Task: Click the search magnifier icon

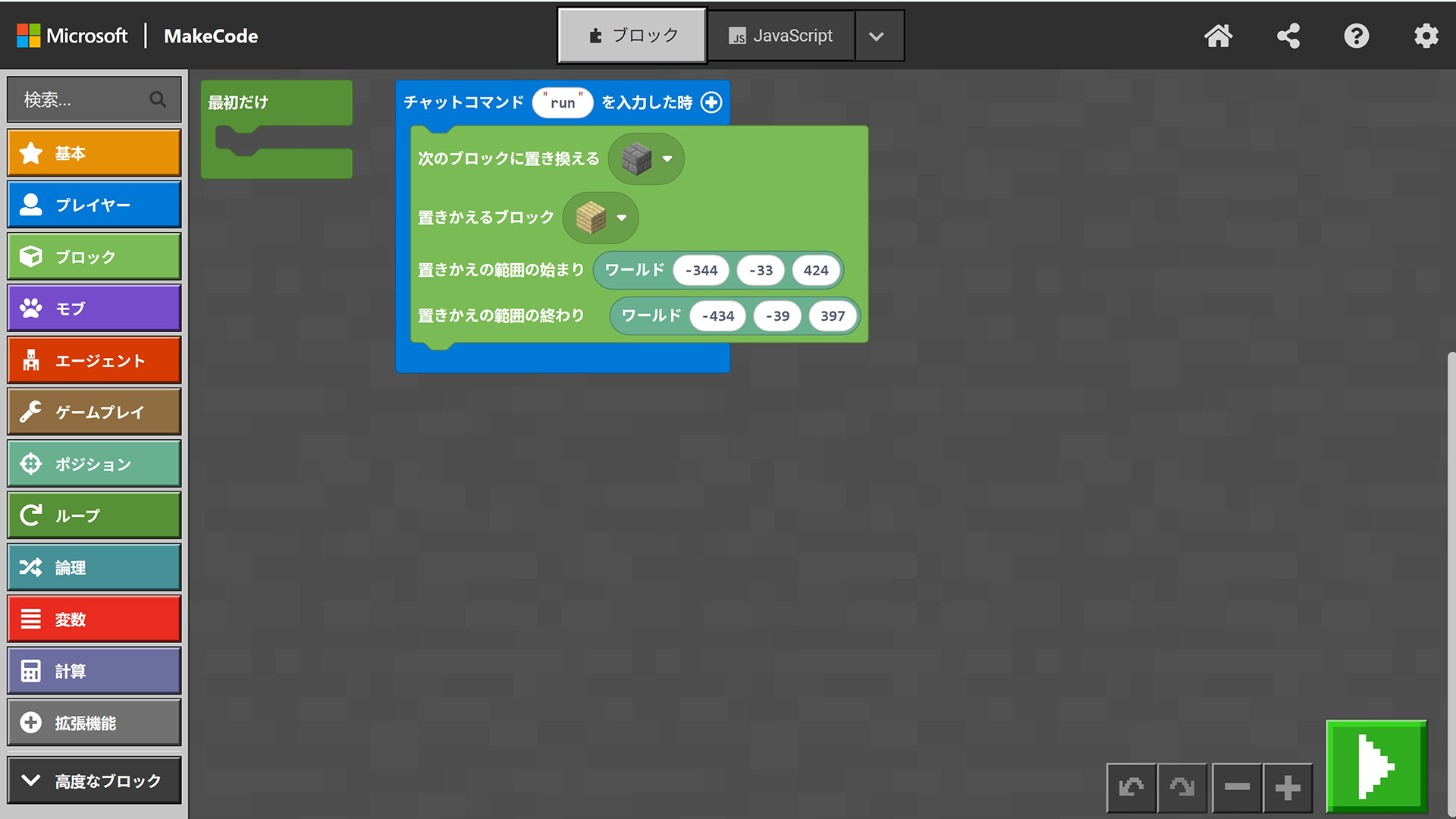Action: pos(158,99)
